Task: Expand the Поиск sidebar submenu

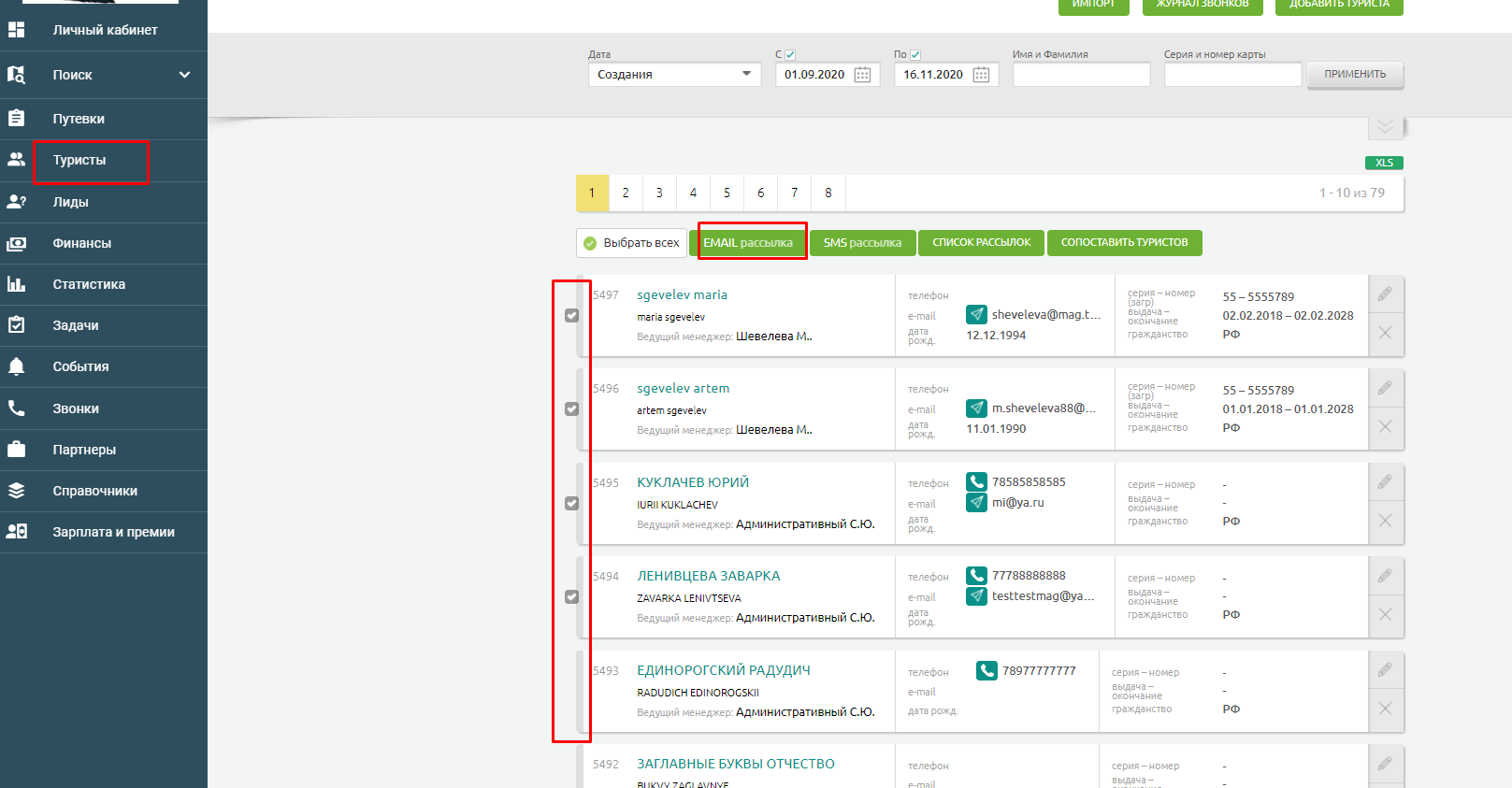Action: click(x=184, y=75)
